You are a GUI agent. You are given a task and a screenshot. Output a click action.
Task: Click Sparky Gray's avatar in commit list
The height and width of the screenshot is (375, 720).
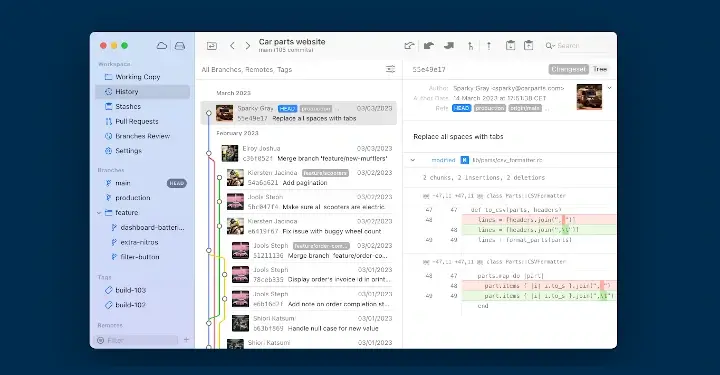click(225, 113)
